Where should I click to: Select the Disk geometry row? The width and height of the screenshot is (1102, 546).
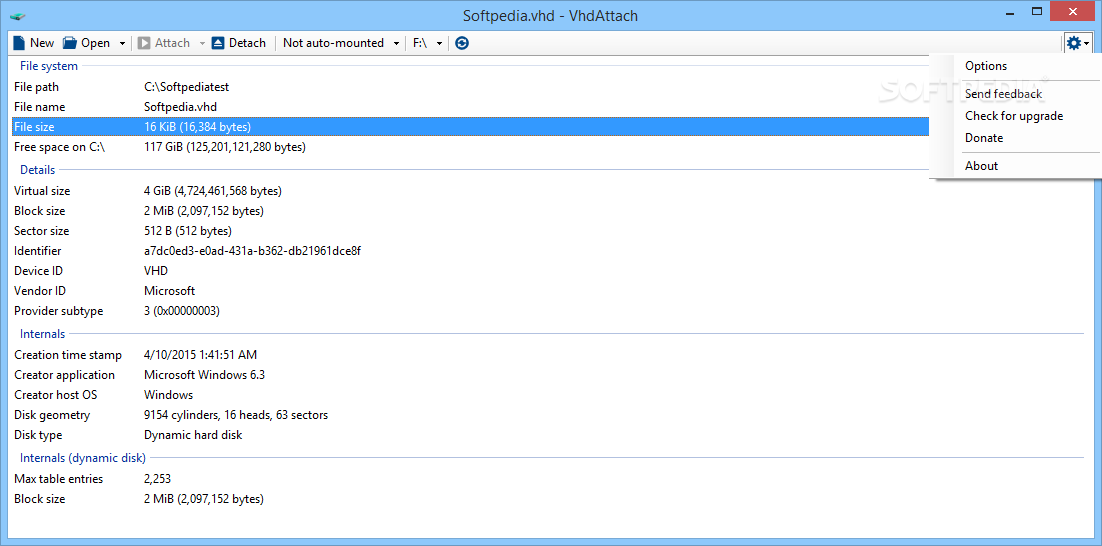(x=548, y=415)
